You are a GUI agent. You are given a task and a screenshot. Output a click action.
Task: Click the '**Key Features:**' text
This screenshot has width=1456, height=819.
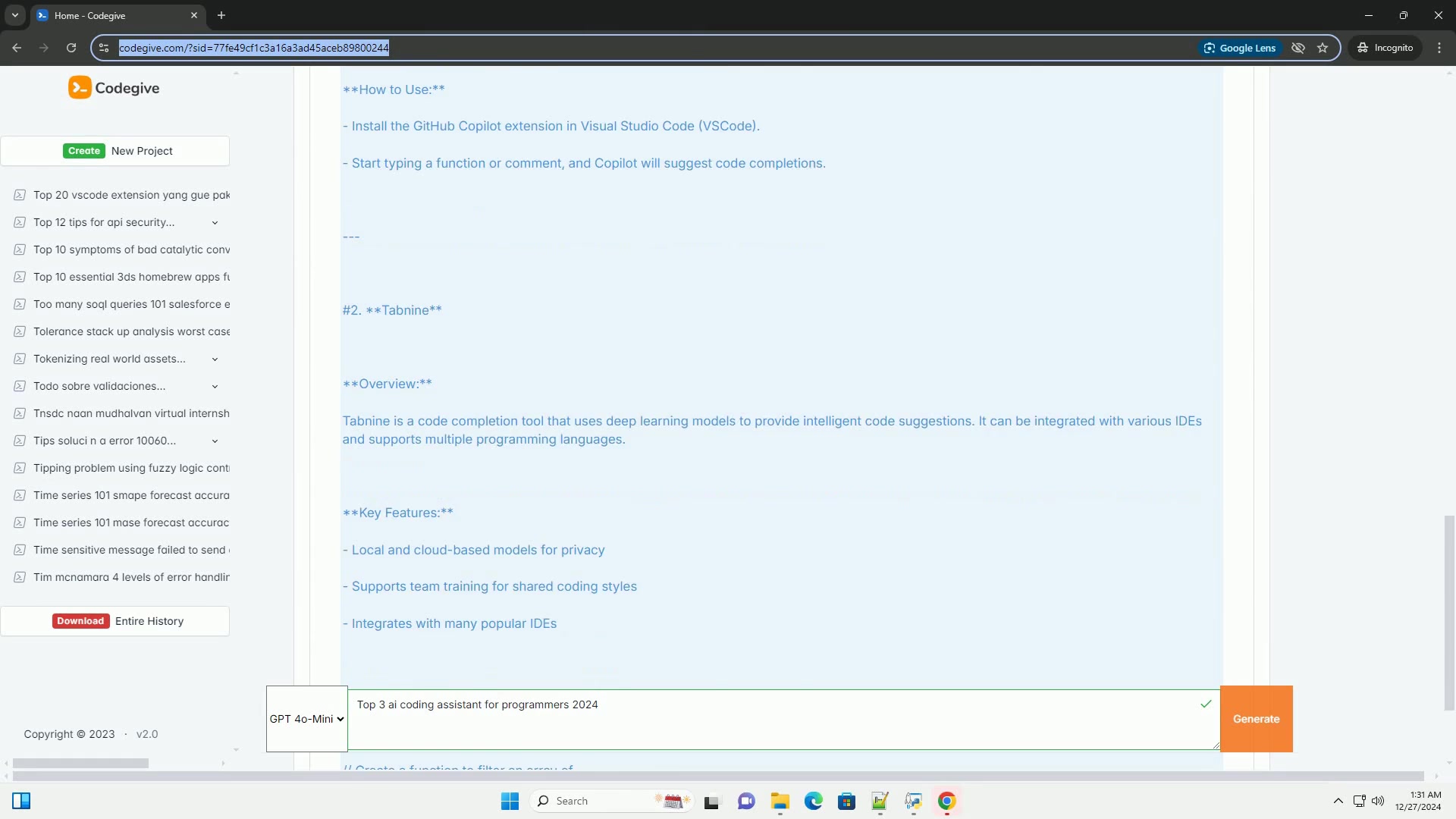pyautogui.click(x=398, y=513)
